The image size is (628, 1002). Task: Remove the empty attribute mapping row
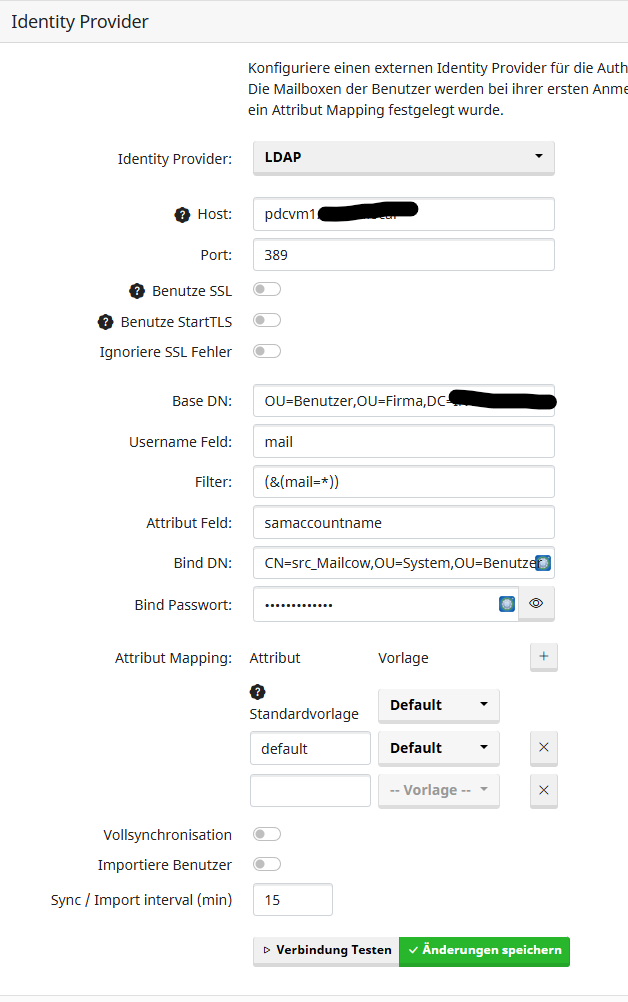543,790
